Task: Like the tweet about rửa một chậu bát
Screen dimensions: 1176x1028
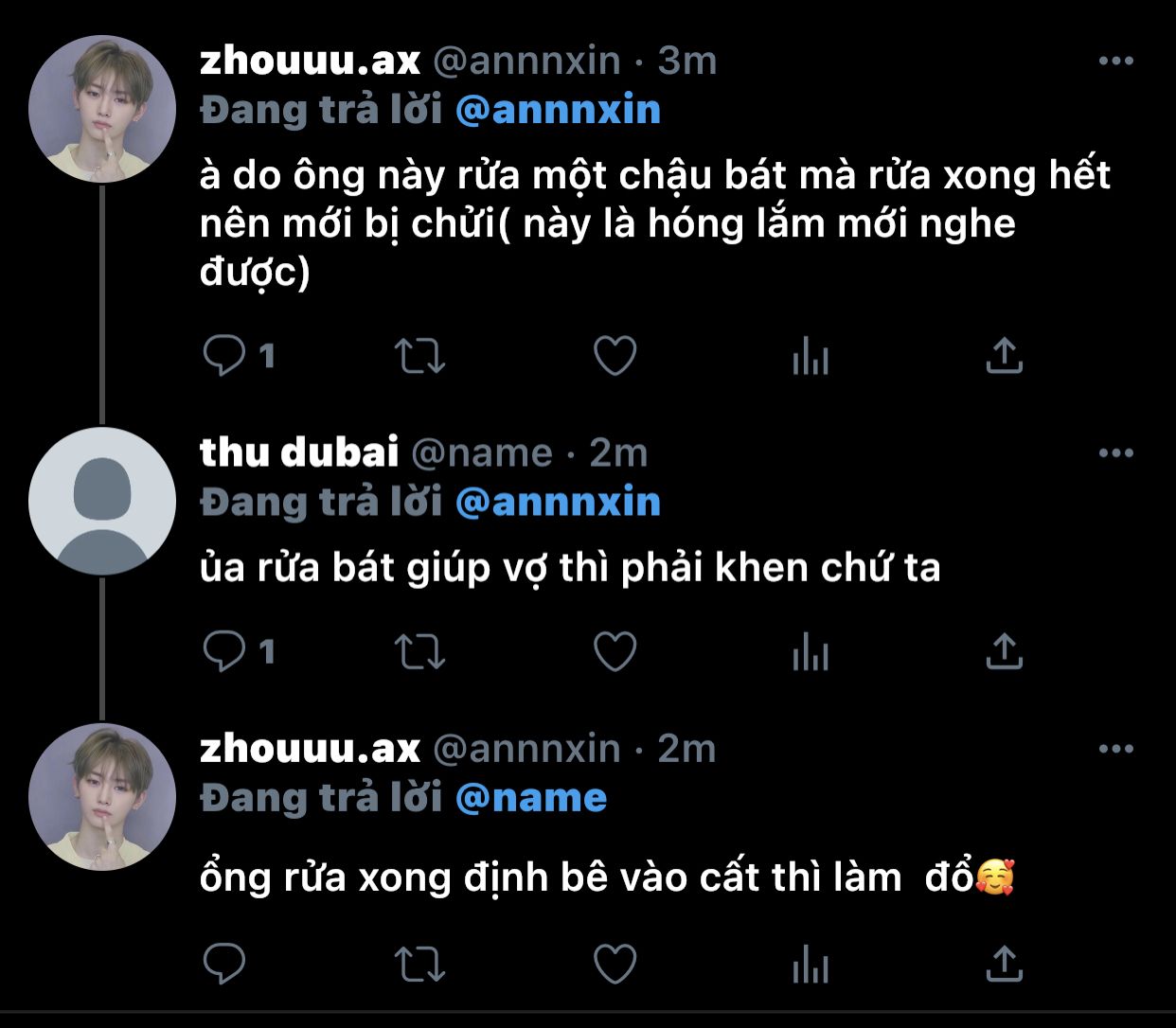Action: [x=615, y=357]
